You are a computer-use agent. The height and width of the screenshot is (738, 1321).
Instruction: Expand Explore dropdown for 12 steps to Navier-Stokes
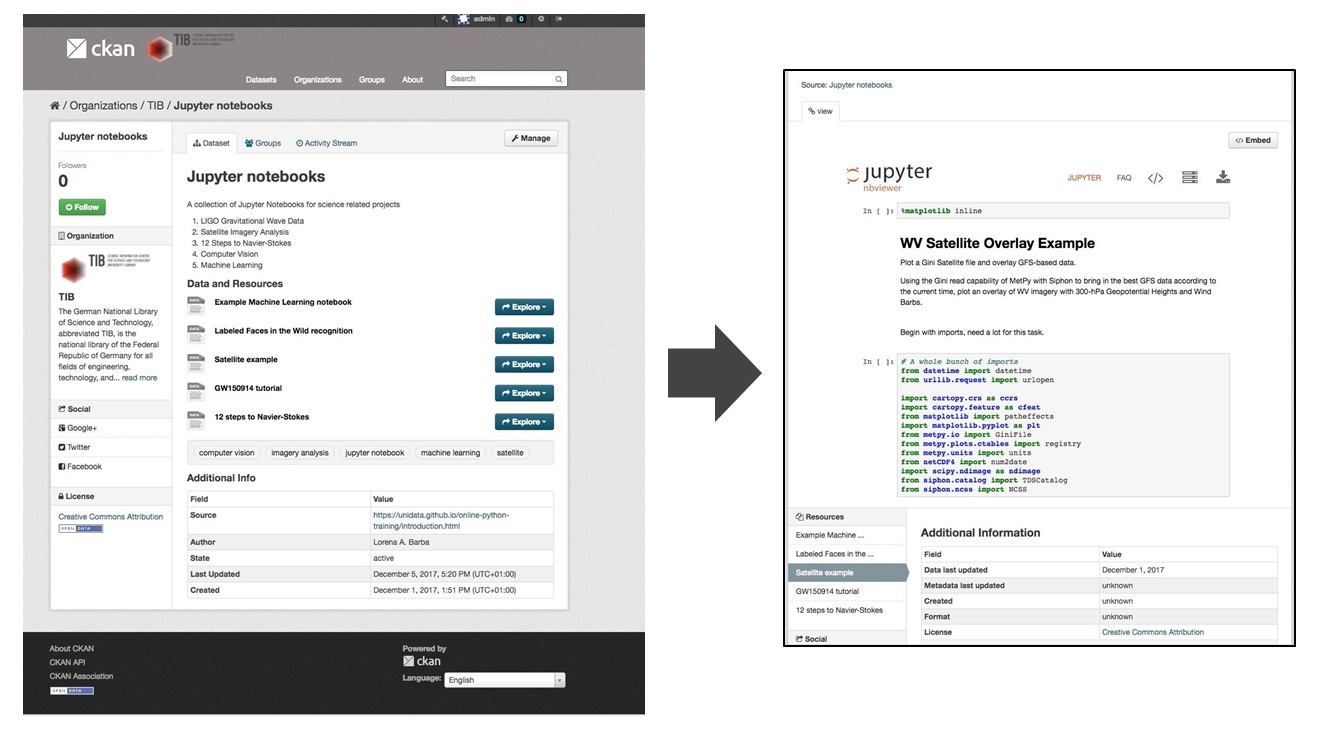point(524,422)
